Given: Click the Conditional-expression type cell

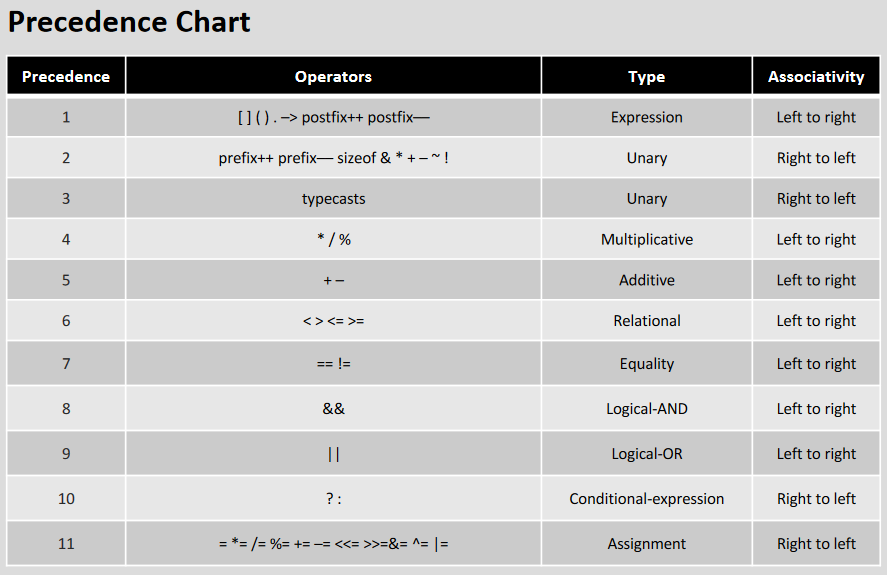Looking at the screenshot, I should click(647, 499).
